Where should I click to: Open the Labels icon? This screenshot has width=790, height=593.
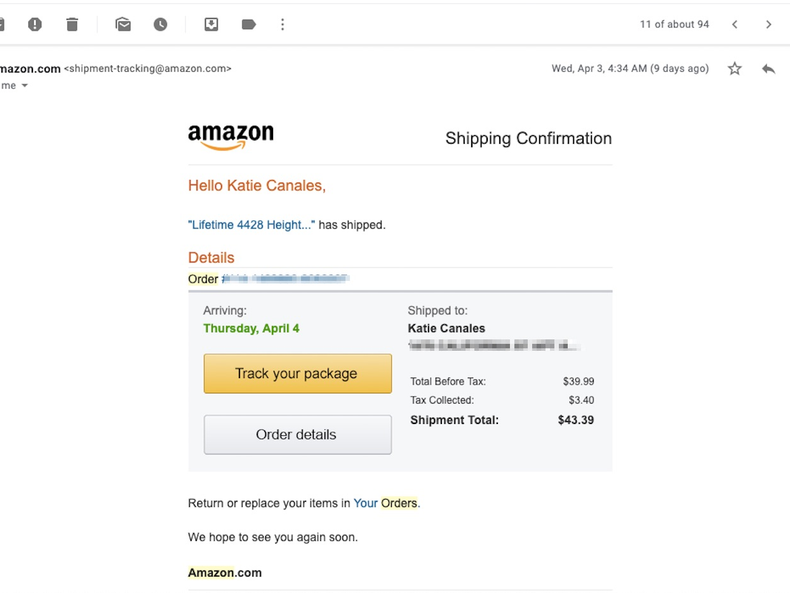(248, 24)
